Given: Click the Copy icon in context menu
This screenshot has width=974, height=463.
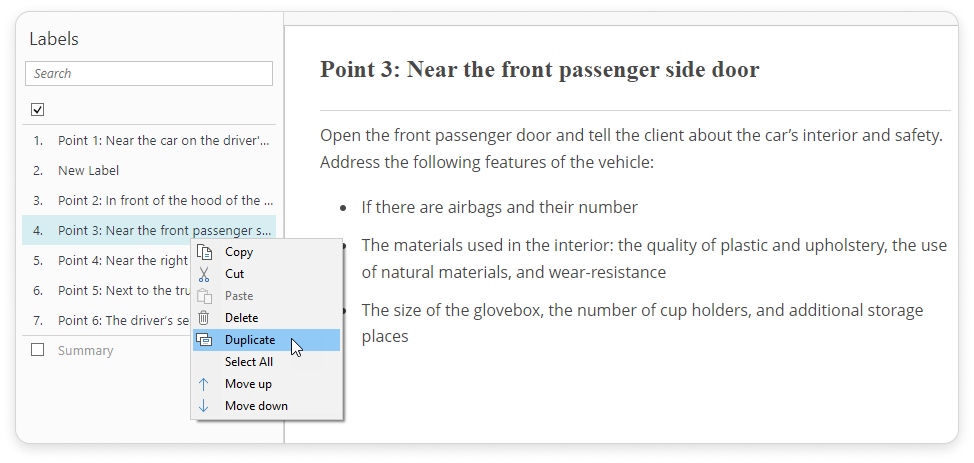Looking at the screenshot, I should pos(205,252).
